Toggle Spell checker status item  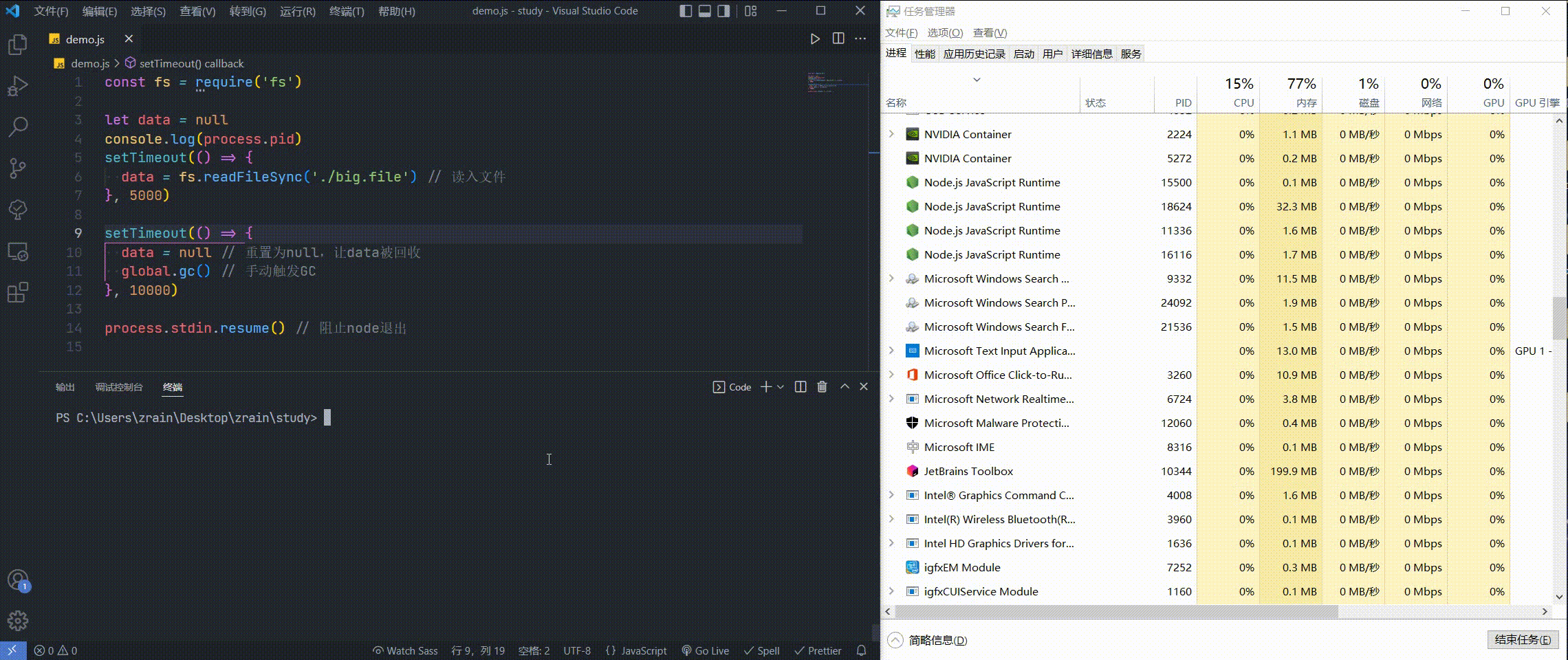tap(761, 650)
